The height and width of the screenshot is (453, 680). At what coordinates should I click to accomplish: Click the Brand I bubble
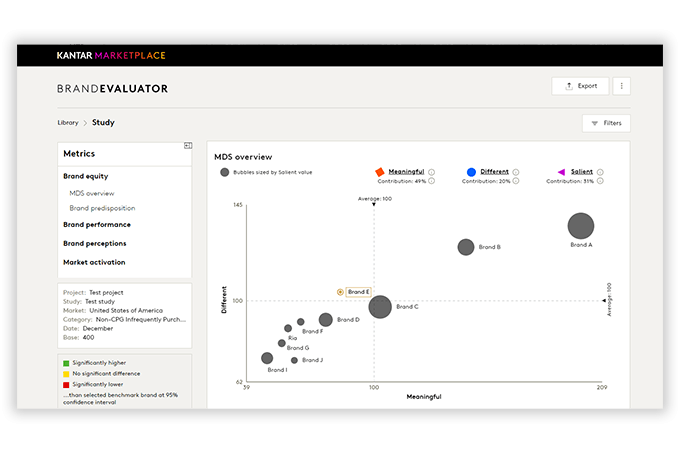click(x=267, y=358)
